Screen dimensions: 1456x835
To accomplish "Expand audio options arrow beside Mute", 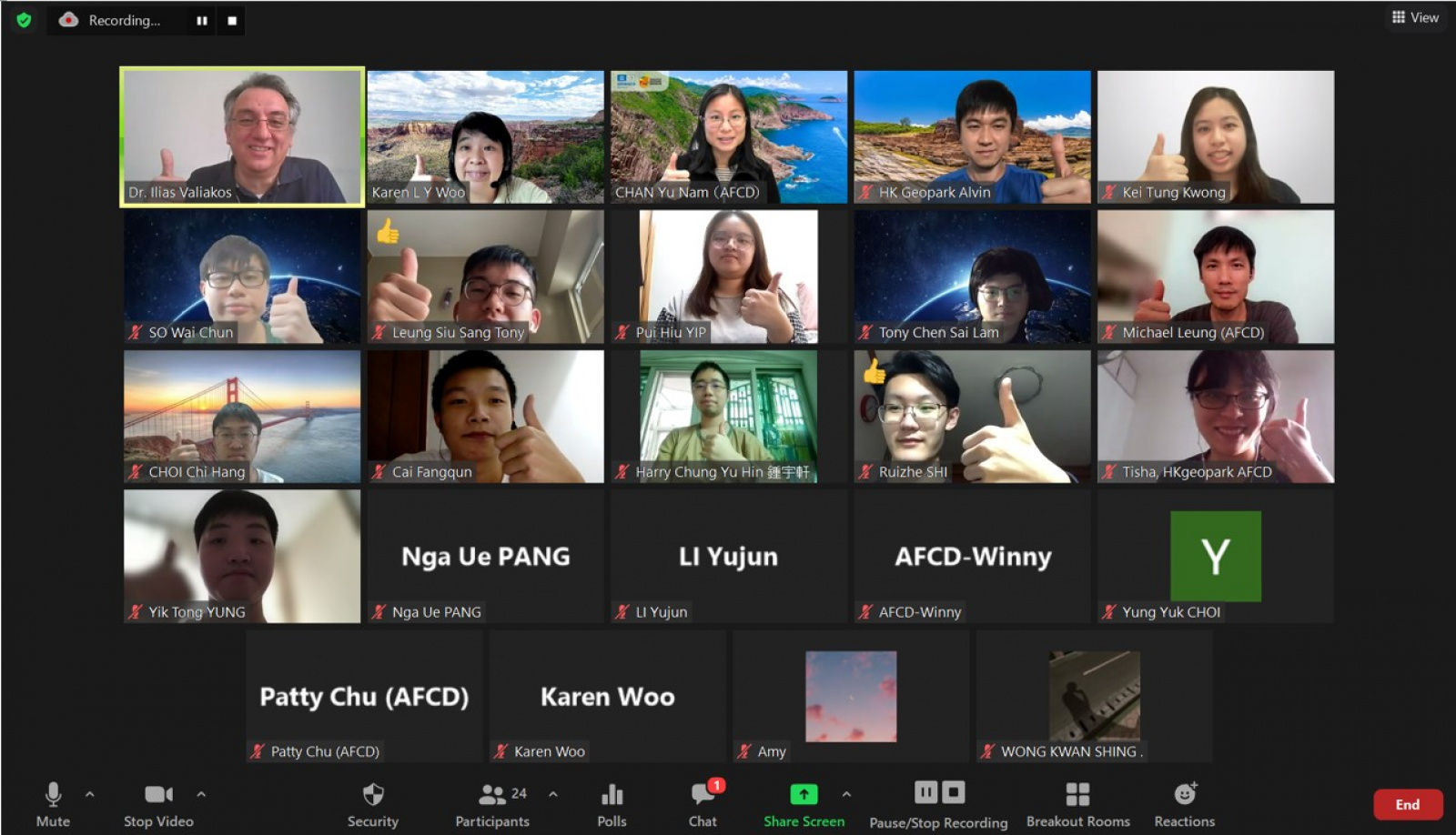I will click(89, 794).
